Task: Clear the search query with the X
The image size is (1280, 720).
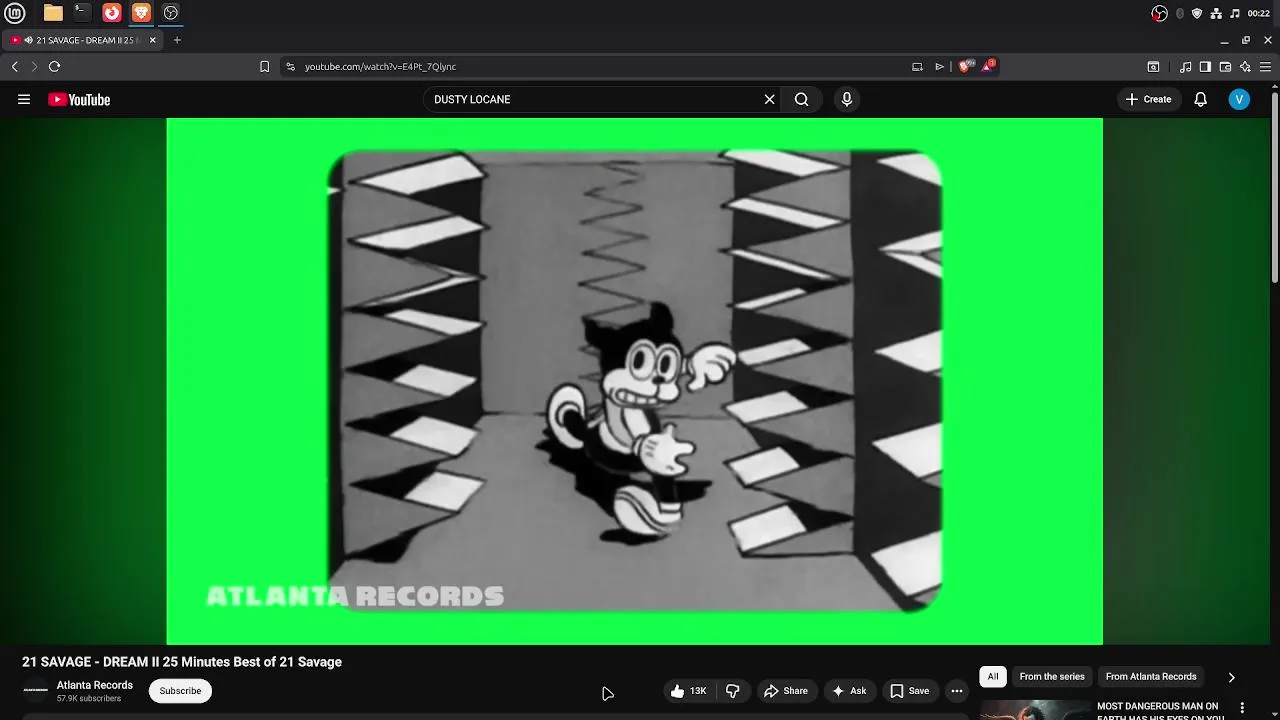Action: (x=770, y=99)
